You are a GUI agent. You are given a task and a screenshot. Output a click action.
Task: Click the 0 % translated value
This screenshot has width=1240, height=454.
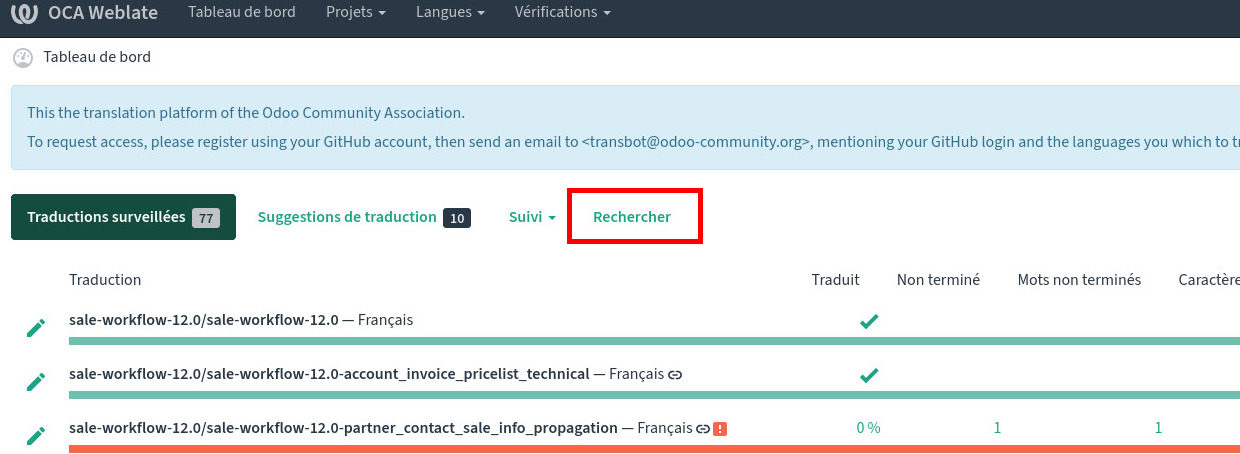[x=868, y=428]
